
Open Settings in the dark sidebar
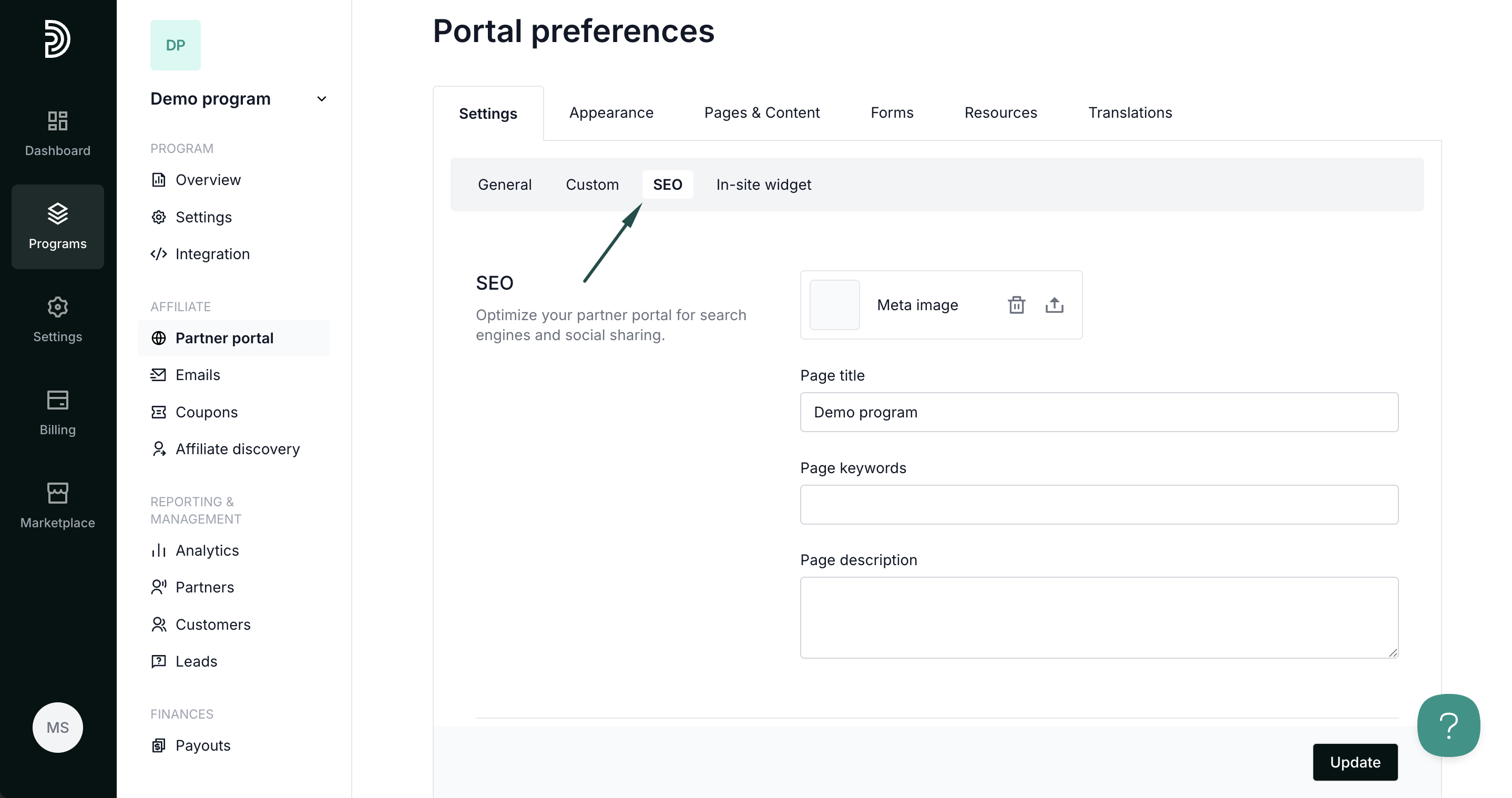57,320
